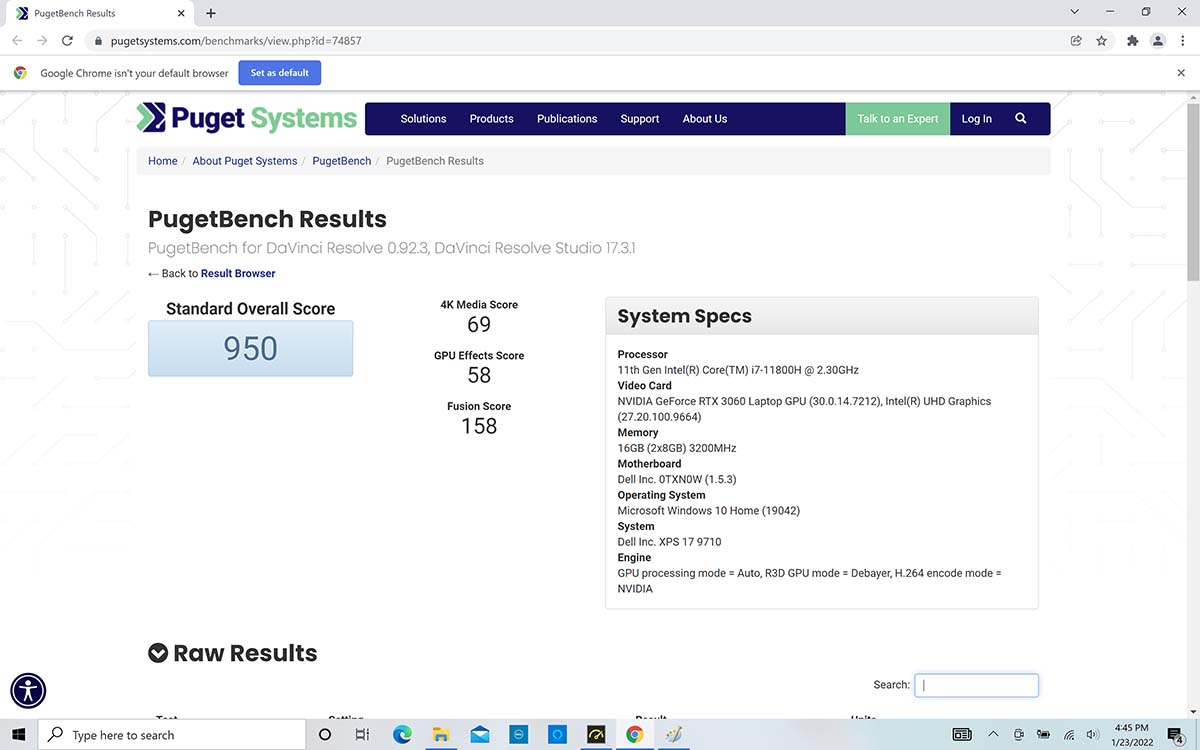Click the Puget Systems logo
Image resolution: width=1200 pixels, height=750 pixels.
coord(247,118)
